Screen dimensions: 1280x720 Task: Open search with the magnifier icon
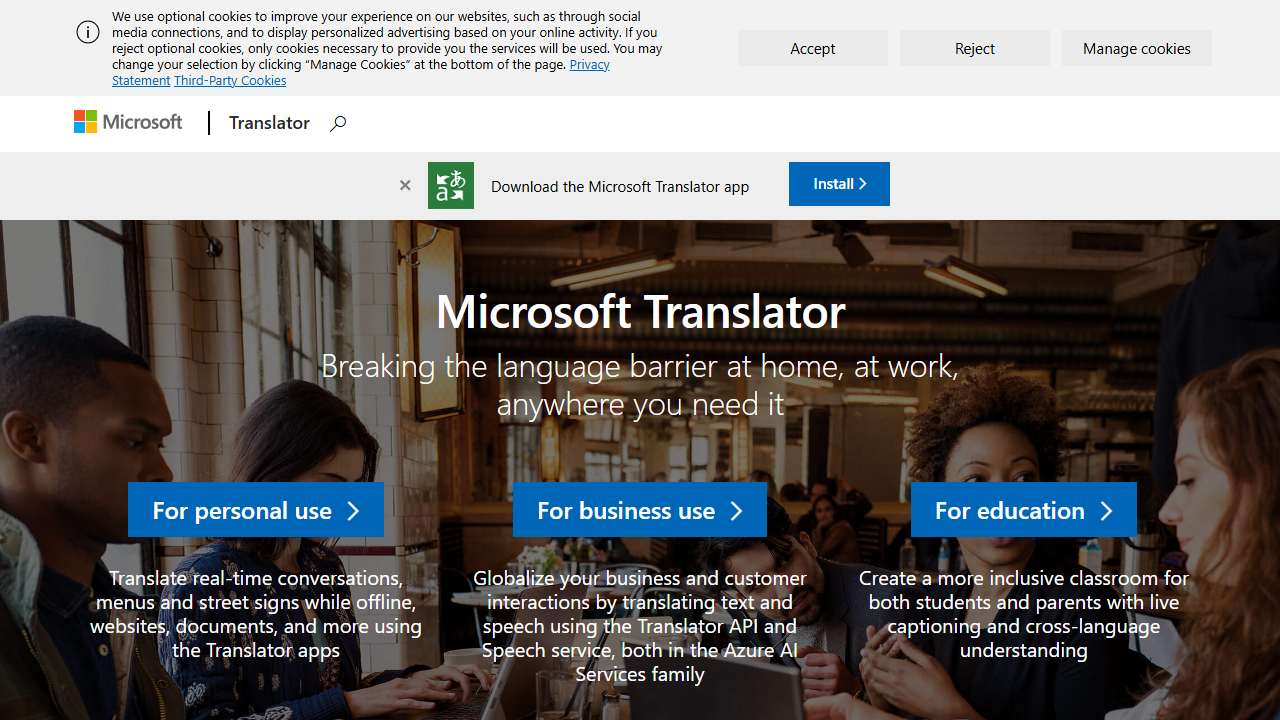tap(338, 123)
